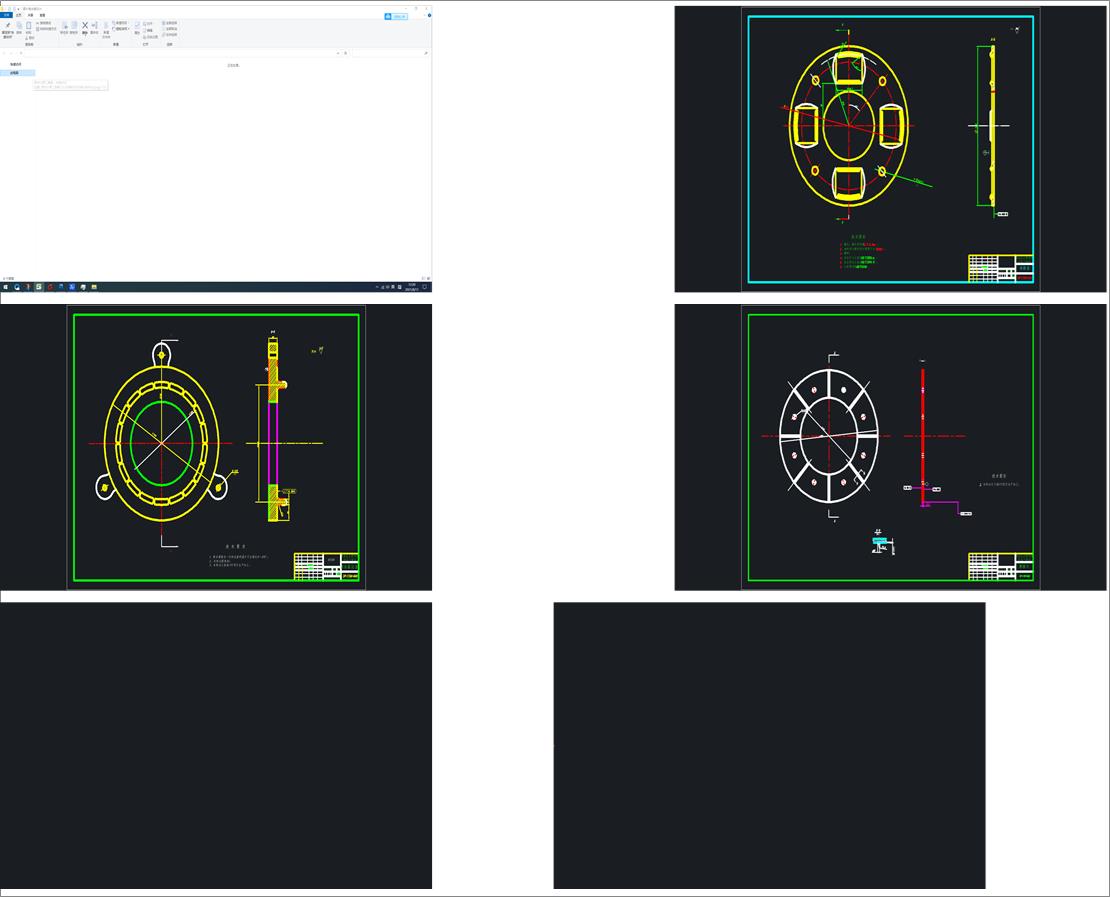Switch to the Home ribbon tab in Explorer

click(x=18, y=15)
